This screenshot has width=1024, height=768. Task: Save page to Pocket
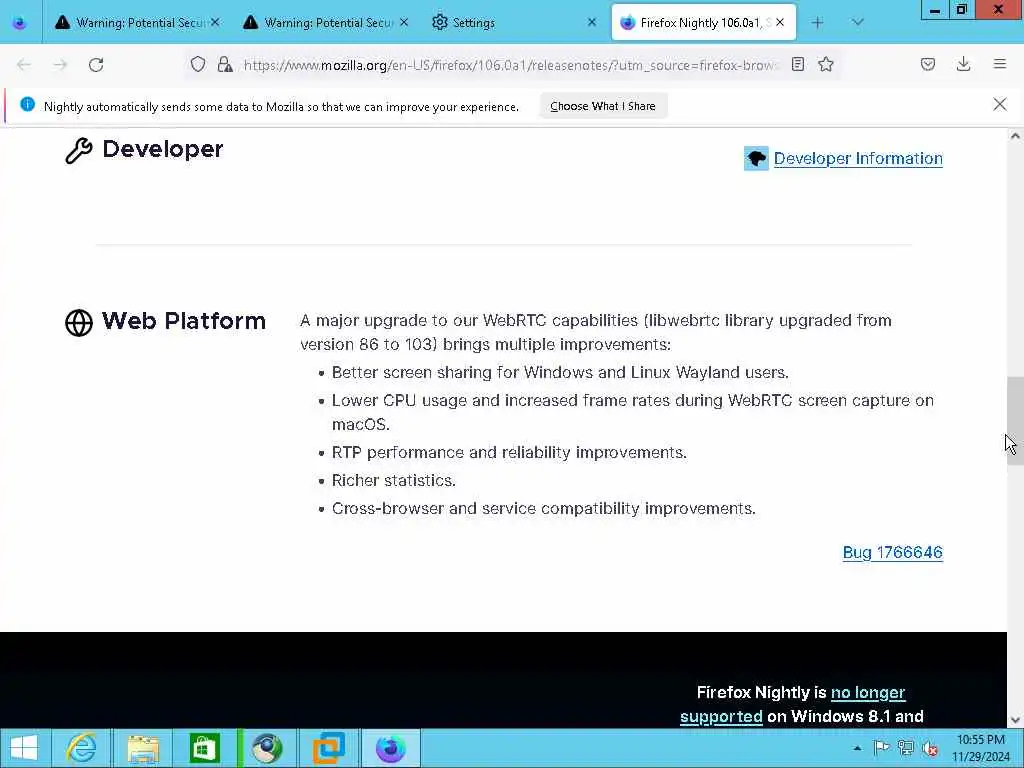pyautogui.click(x=928, y=64)
